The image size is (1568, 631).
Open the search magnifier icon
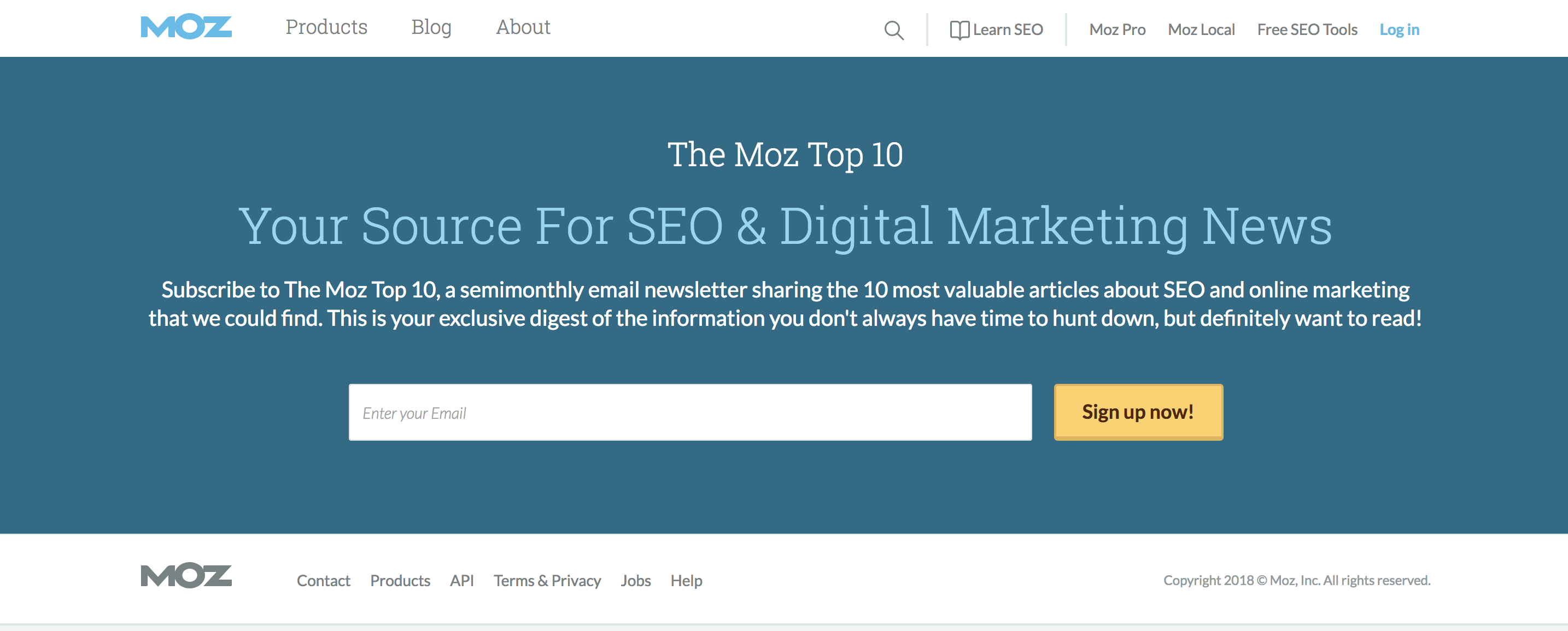(x=893, y=30)
